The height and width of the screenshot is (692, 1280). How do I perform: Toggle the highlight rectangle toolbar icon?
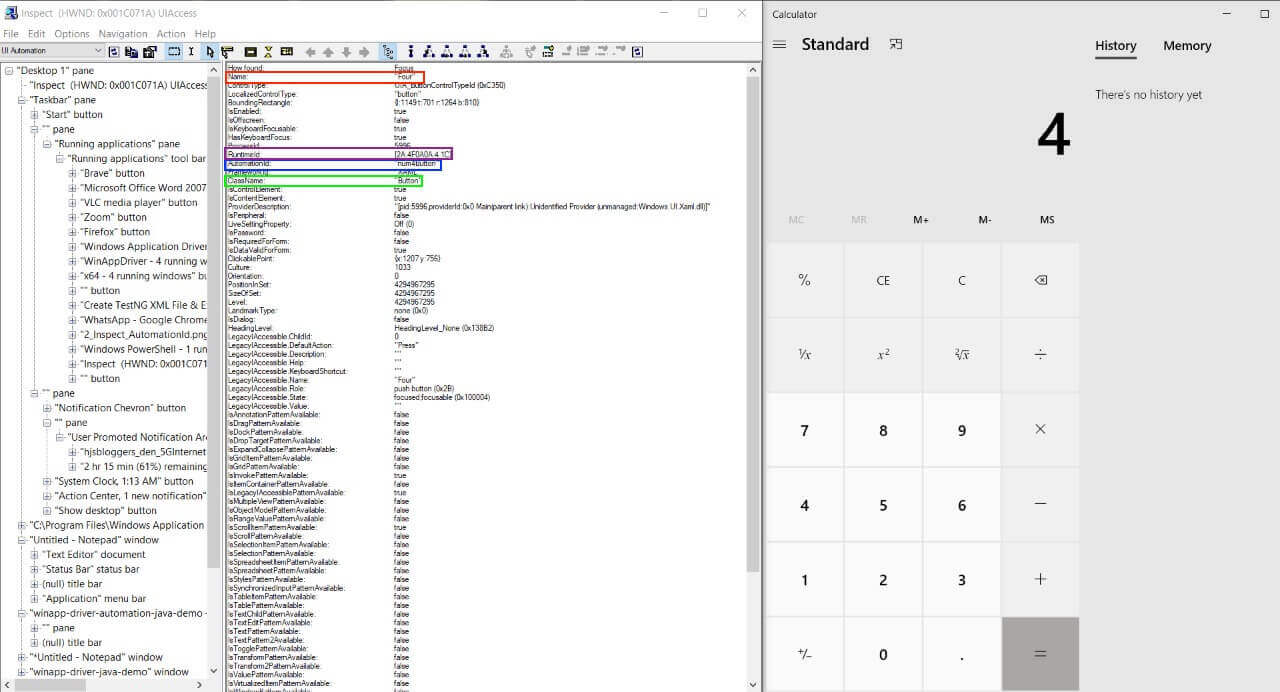174,51
